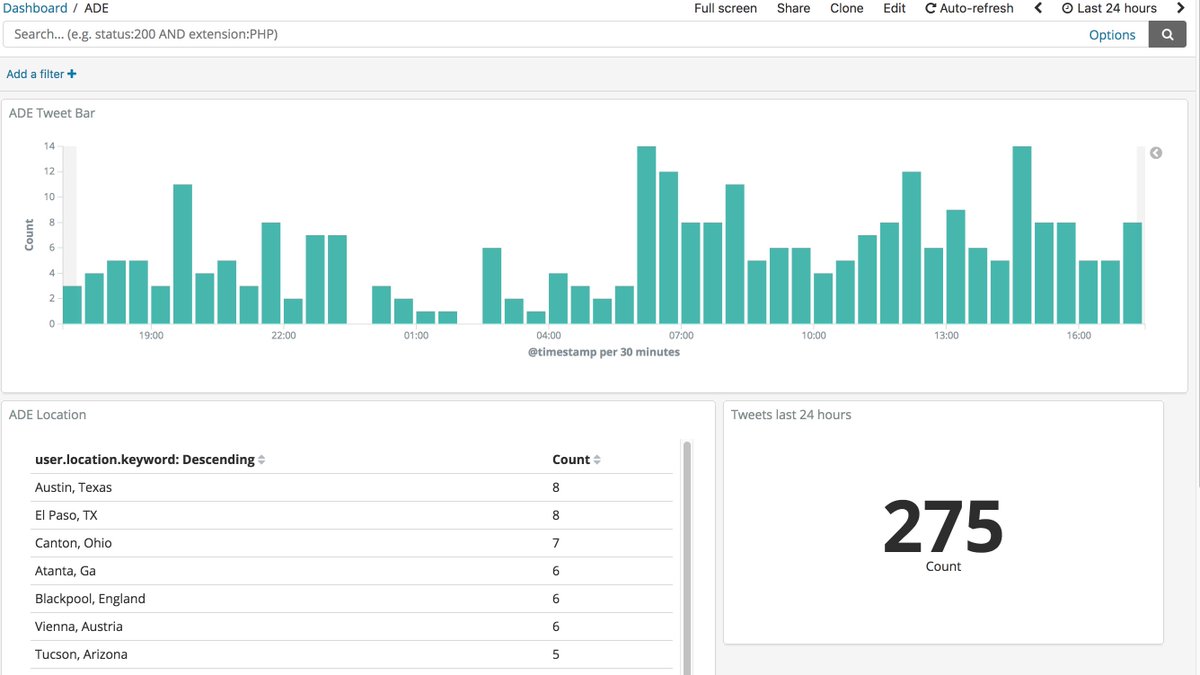Click the plus icon beside Add a filter
Screen dimensions: 1200x675
72,74
